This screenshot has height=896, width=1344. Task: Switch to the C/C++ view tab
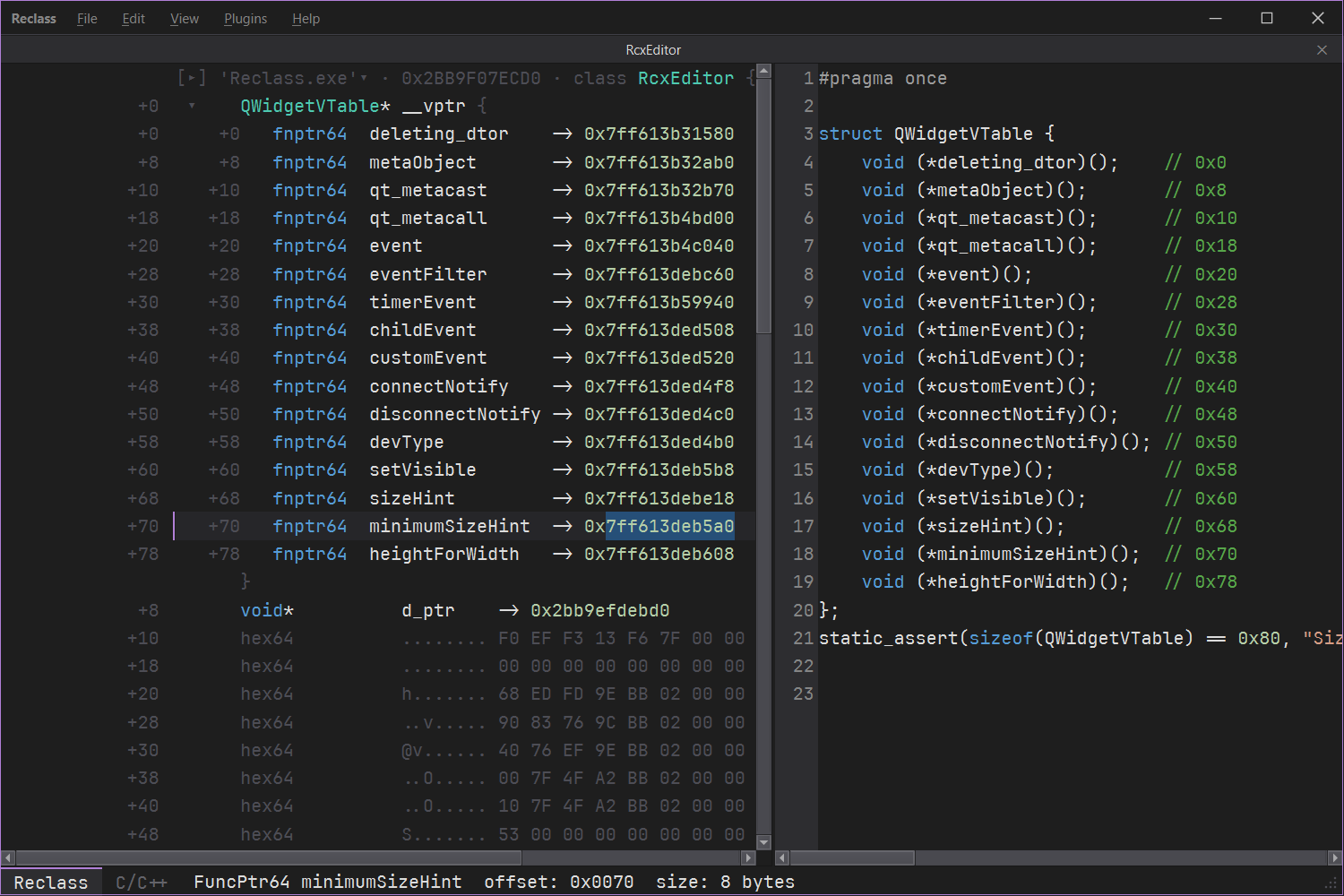click(x=142, y=883)
